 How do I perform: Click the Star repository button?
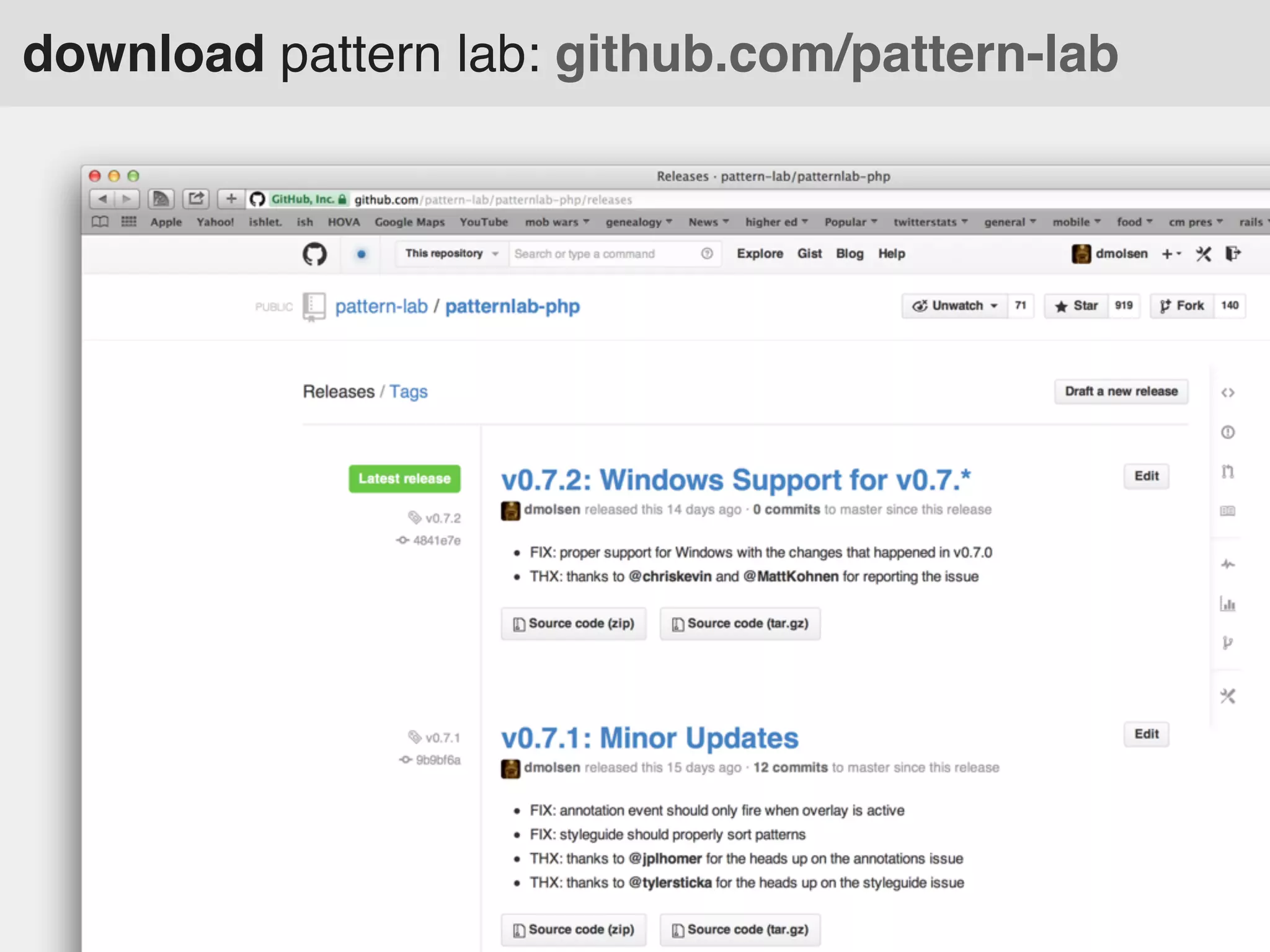[1077, 306]
